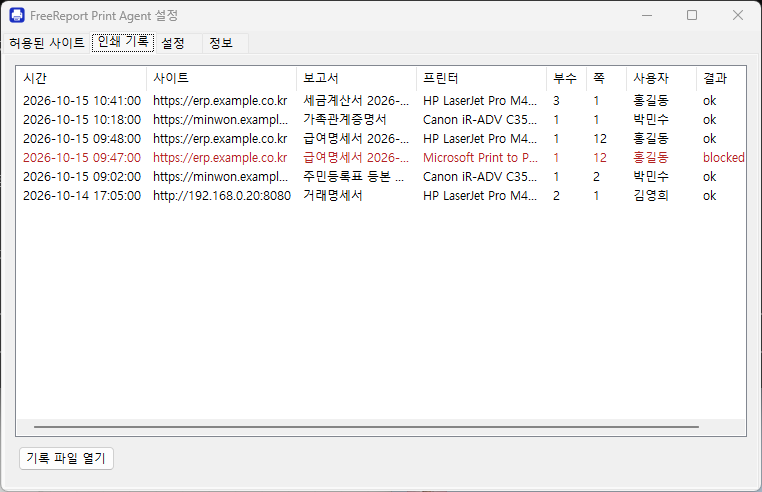Screen dimensions: 762x492
Task: Click the 김영희 user cell
Action: [x=651, y=195]
